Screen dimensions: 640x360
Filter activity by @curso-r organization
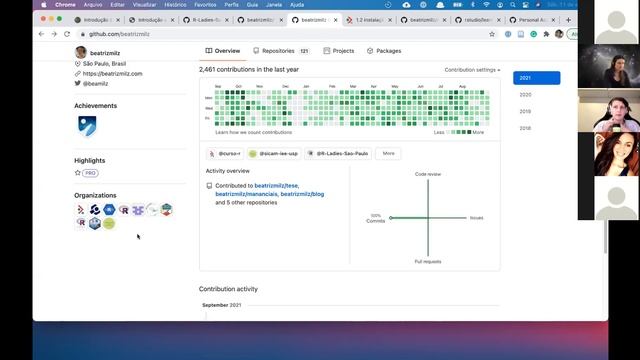pyautogui.click(x=225, y=153)
